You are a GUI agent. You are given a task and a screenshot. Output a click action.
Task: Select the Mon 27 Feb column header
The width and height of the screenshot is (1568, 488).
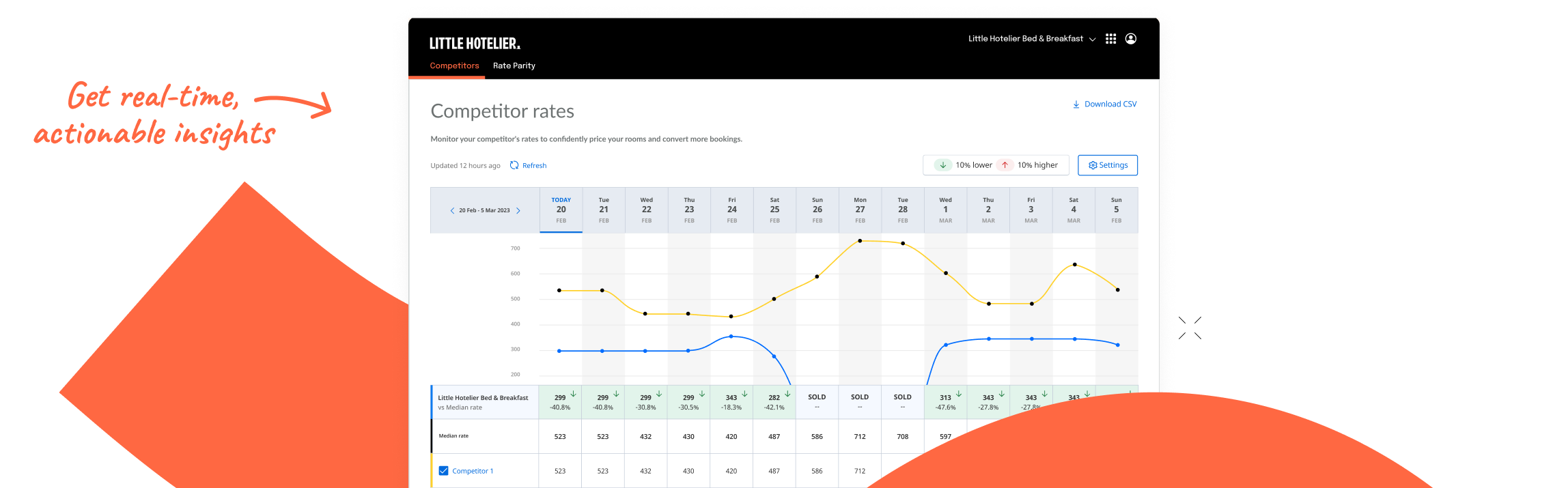pos(860,210)
